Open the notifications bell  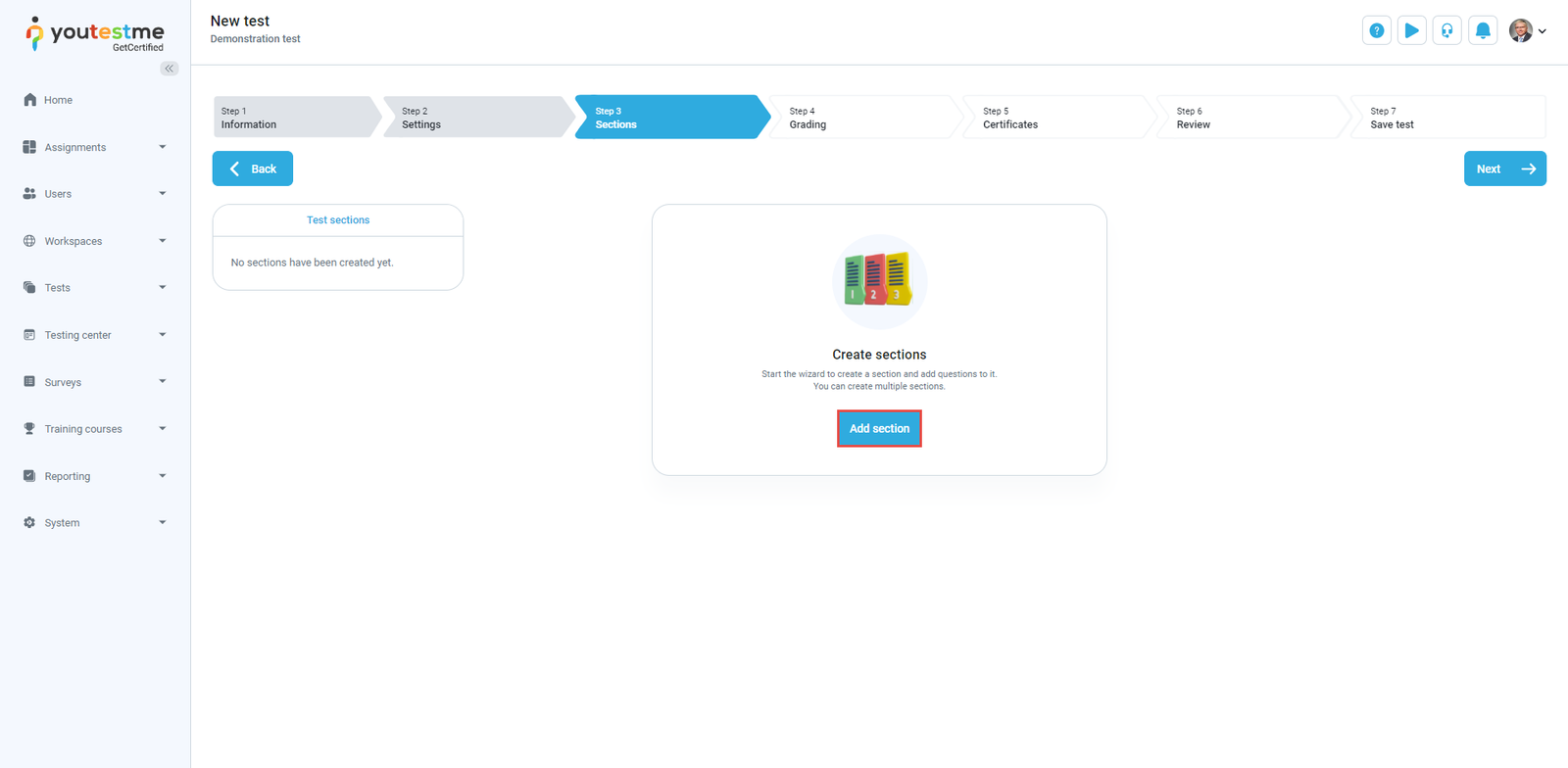tap(1483, 31)
